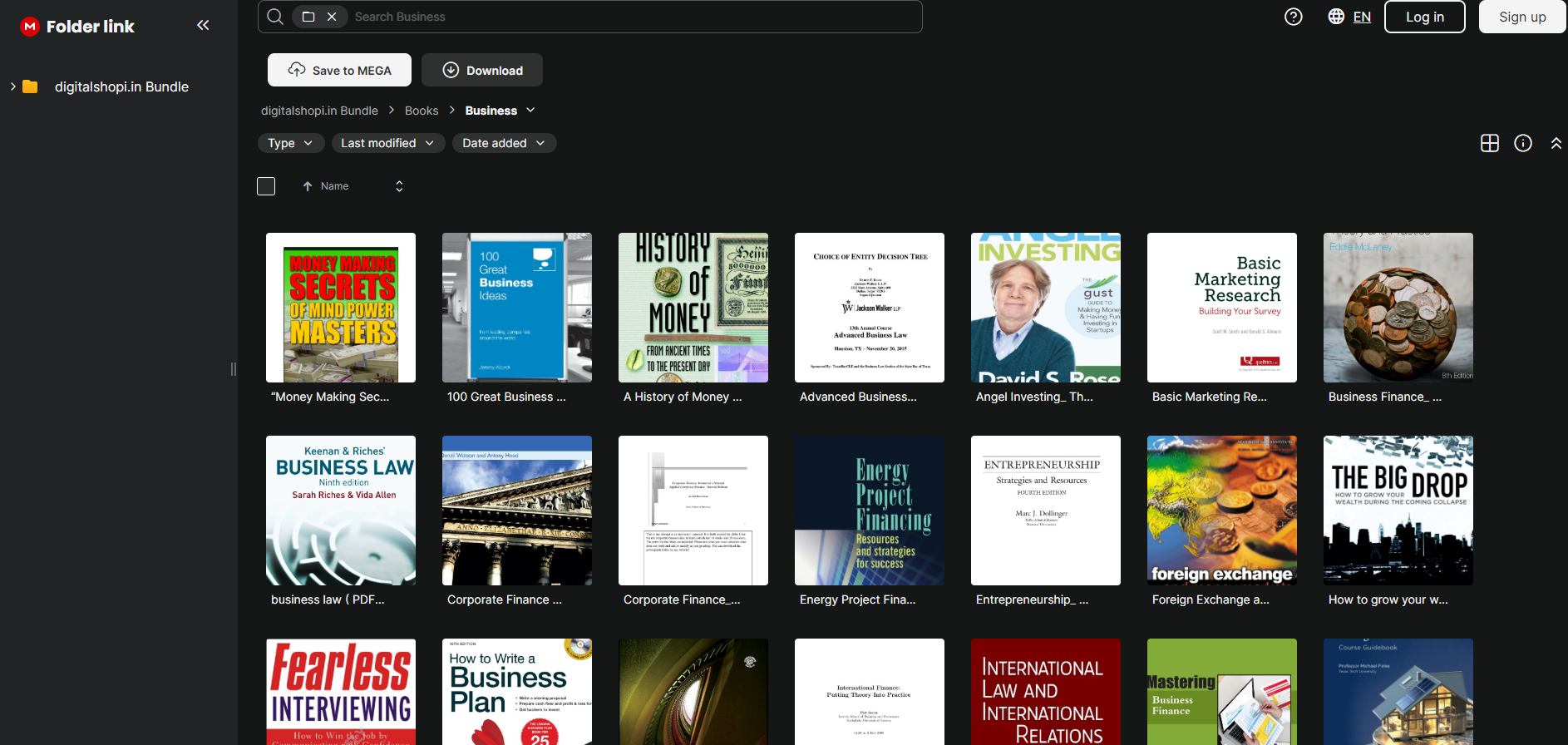Click "Foreign Exchange a..." file name
Viewport: 1568px width, 745px height.
1211,599
